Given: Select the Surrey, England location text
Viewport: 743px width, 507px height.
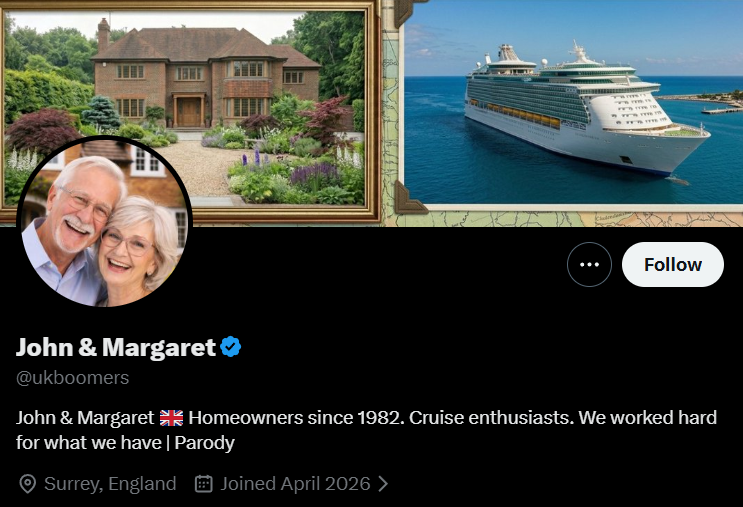Looking at the screenshot, I should pyautogui.click(x=110, y=484).
